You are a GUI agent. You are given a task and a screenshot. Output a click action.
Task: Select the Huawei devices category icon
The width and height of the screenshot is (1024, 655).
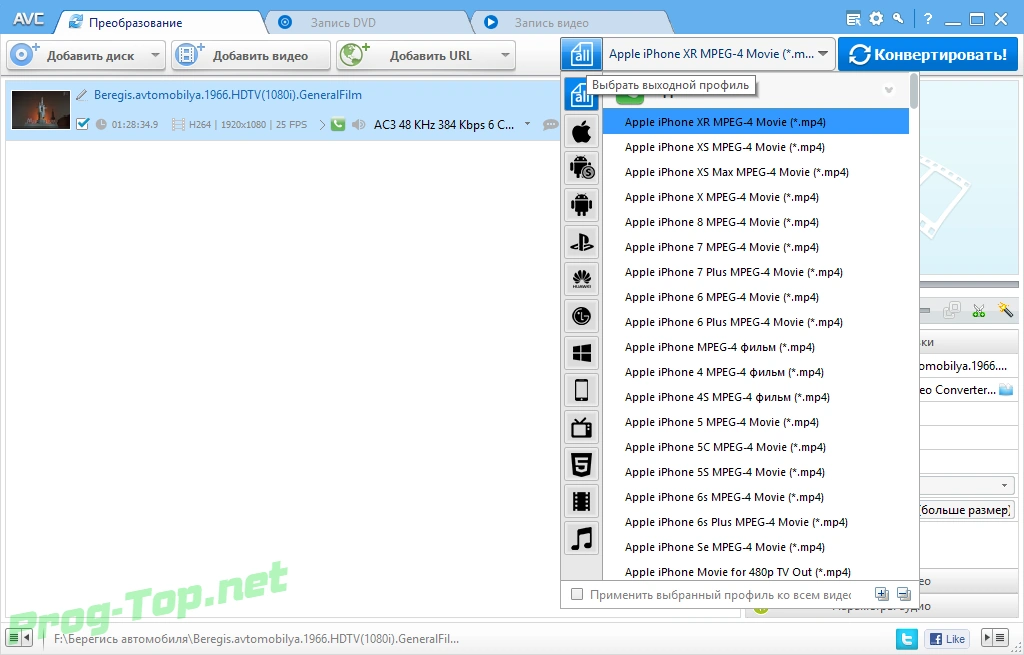tap(581, 280)
